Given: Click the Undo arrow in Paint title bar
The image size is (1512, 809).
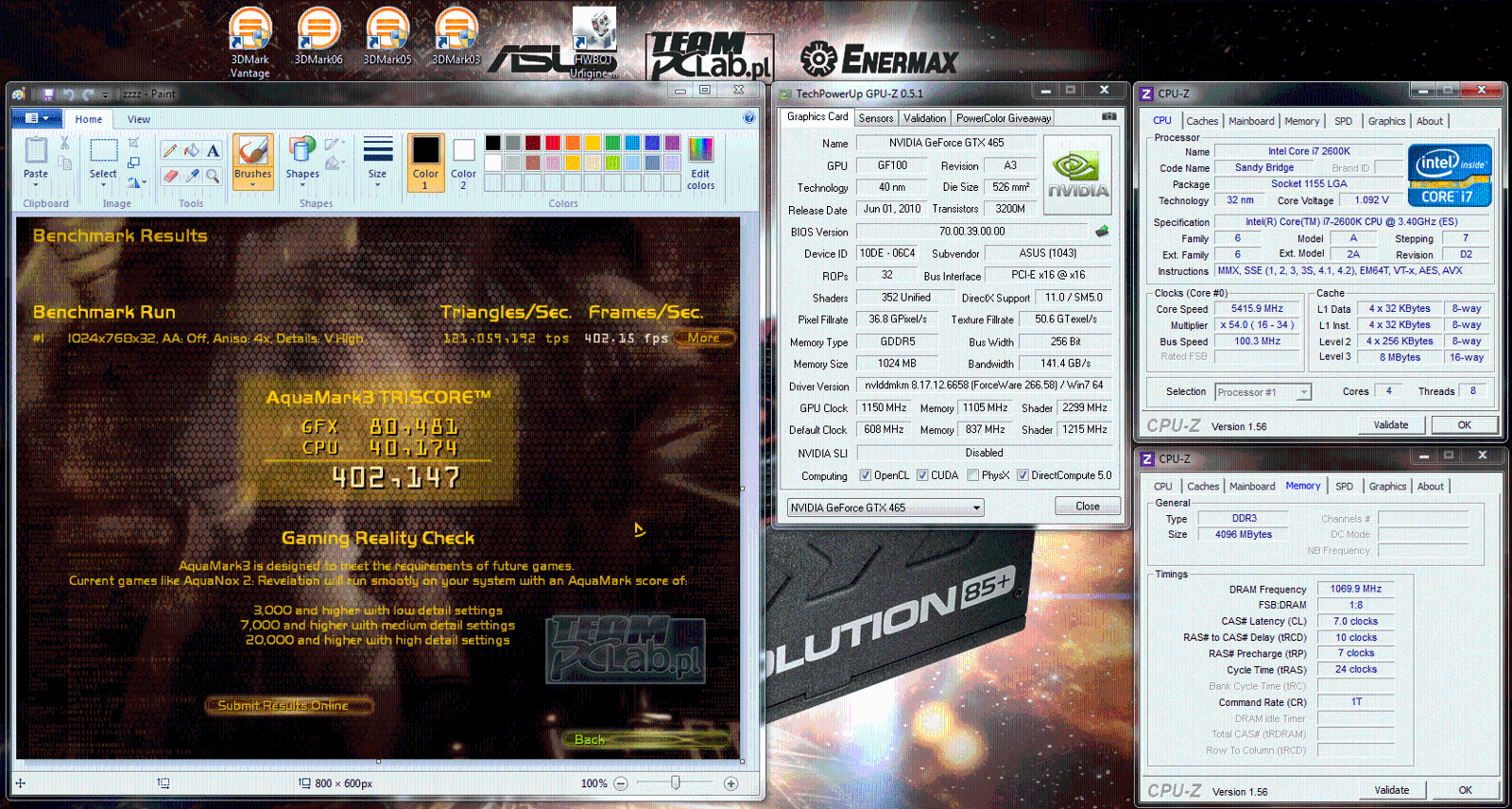Looking at the screenshot, I should click(x=68, y=94).
